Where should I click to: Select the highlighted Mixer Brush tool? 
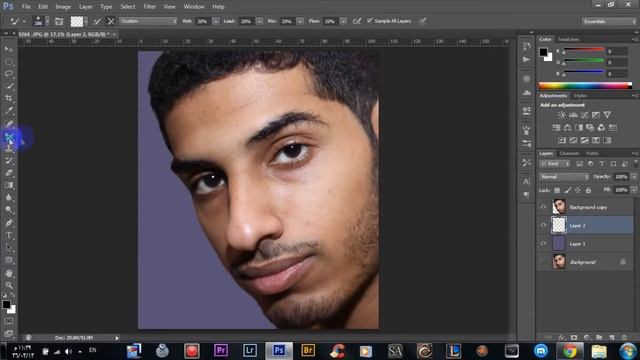pos(9,138)
